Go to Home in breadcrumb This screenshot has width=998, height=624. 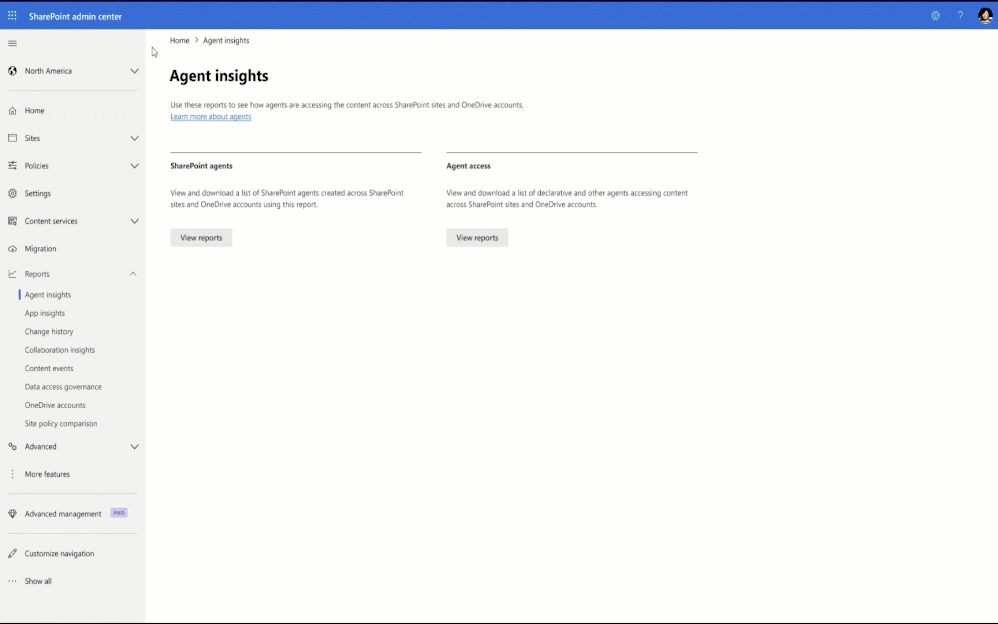179,40
